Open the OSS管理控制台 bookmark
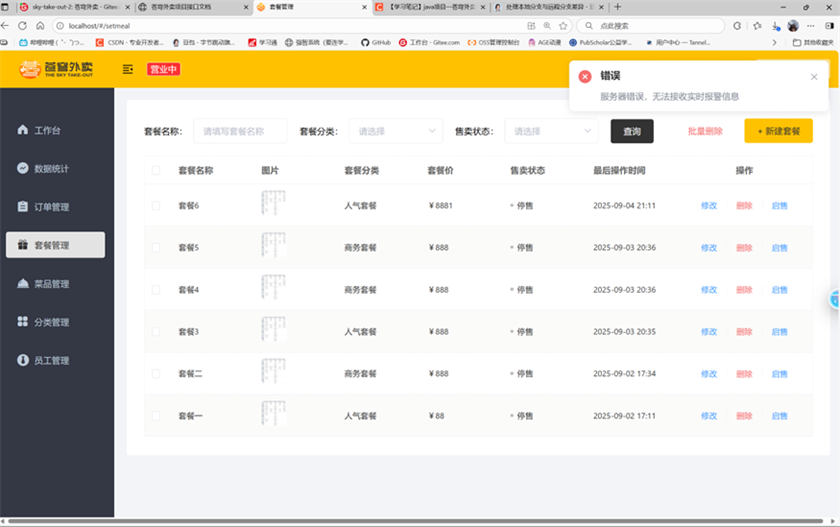The width and height of the screenshot is (840, 527). point(494,42)
